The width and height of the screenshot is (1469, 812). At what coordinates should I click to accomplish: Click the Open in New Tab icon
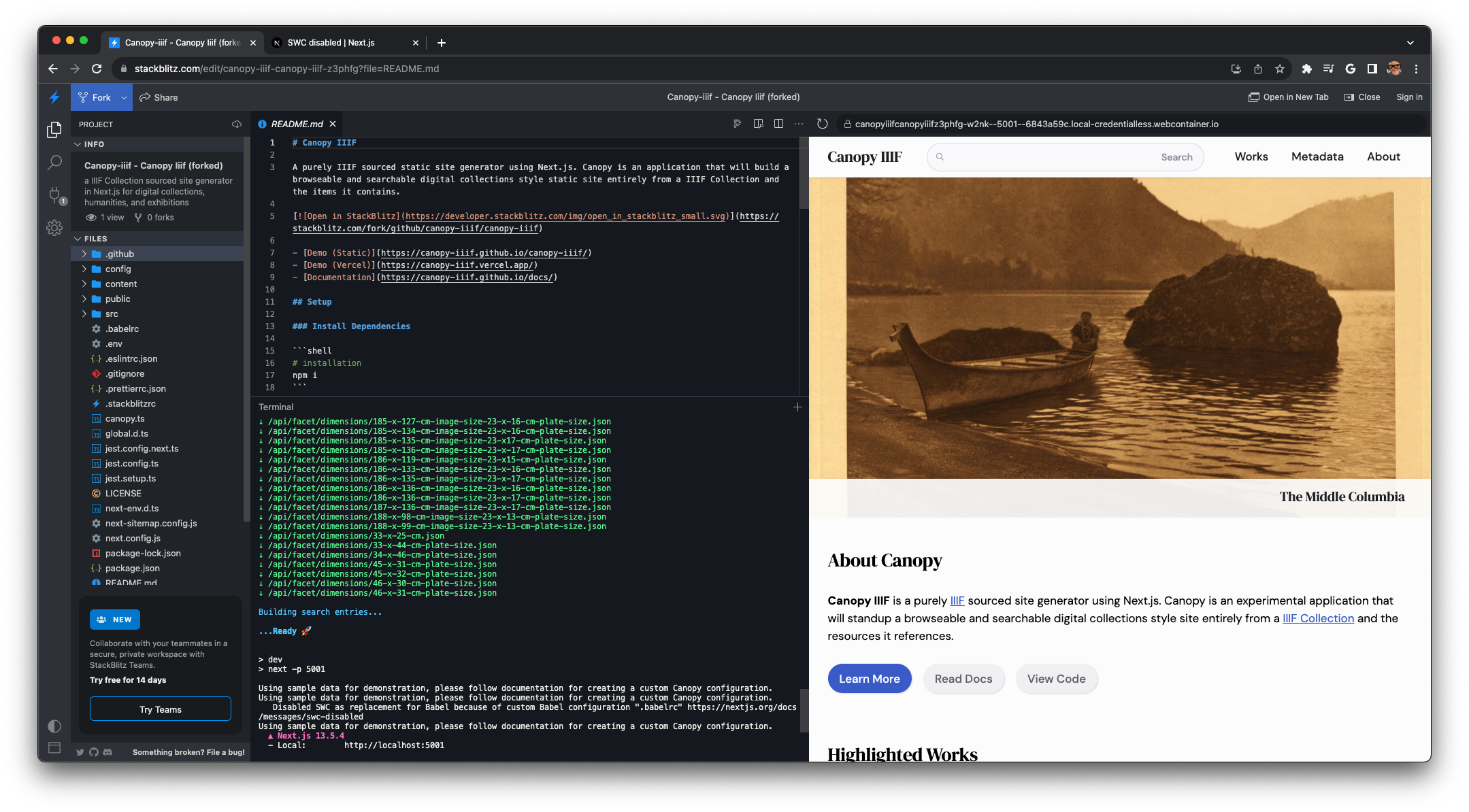click(x=1253, y=97)
